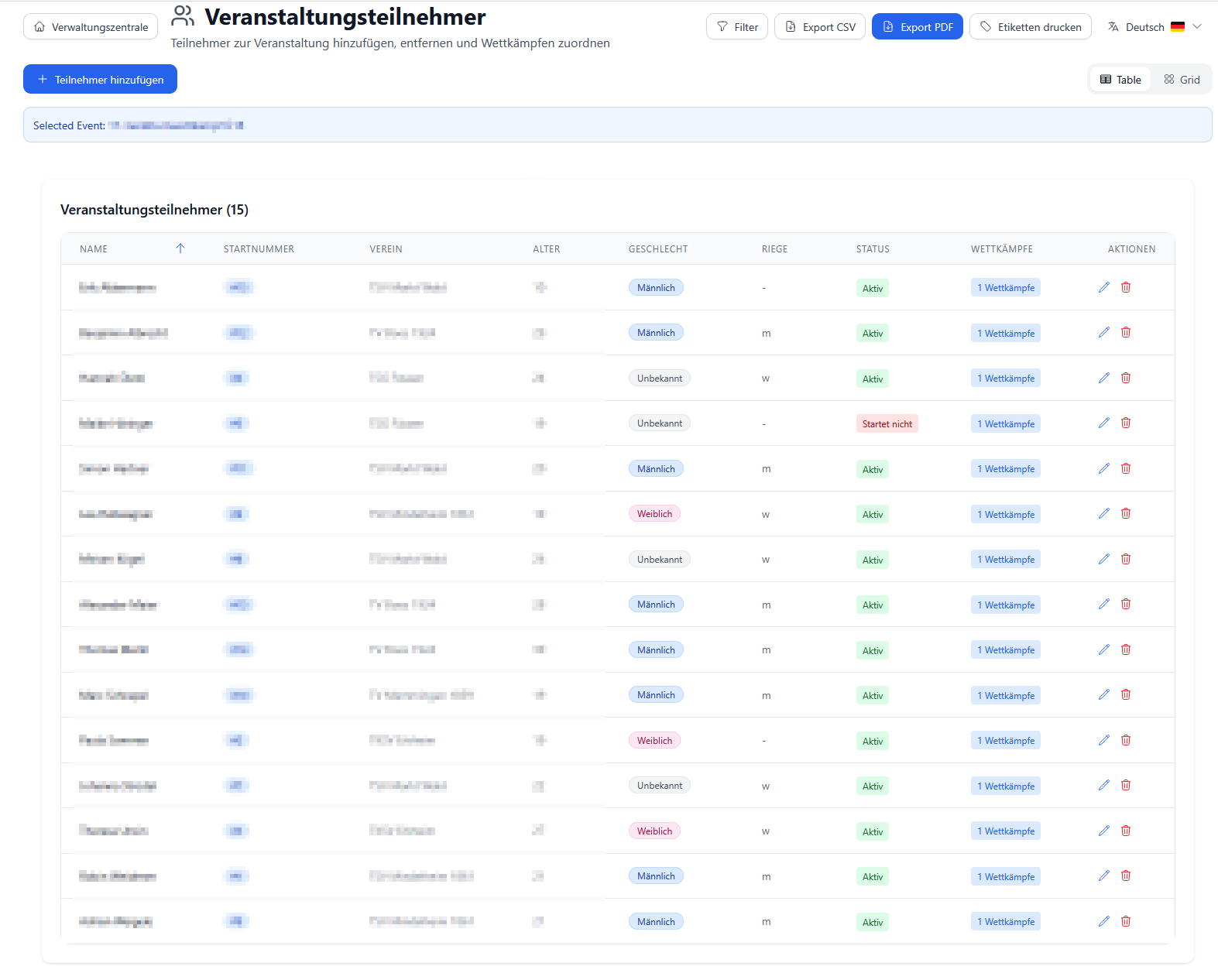The height and width of the screenshot is (980, 1218).
Task: Click the Selected Event banner
Action: pos(617,125)
